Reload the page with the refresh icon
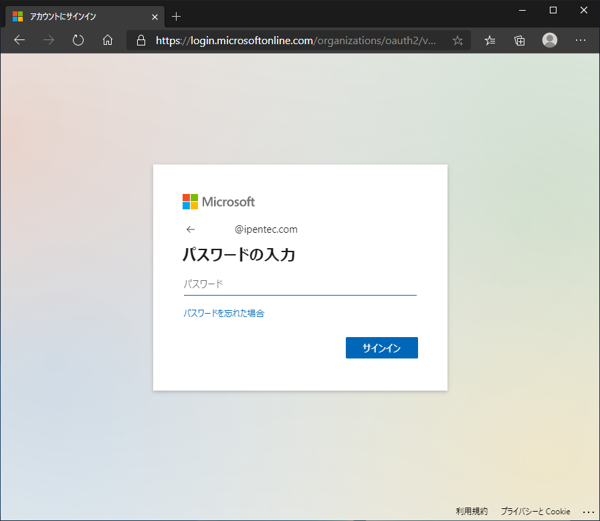 pyautogui.click(x=78, y=40)
